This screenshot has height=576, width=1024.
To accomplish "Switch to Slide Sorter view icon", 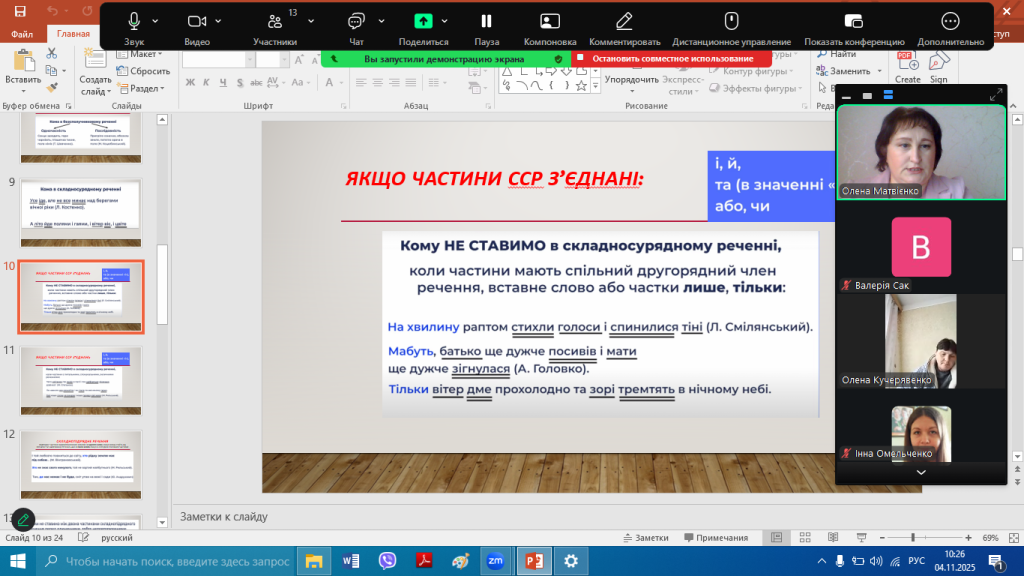I will [805, 537].
